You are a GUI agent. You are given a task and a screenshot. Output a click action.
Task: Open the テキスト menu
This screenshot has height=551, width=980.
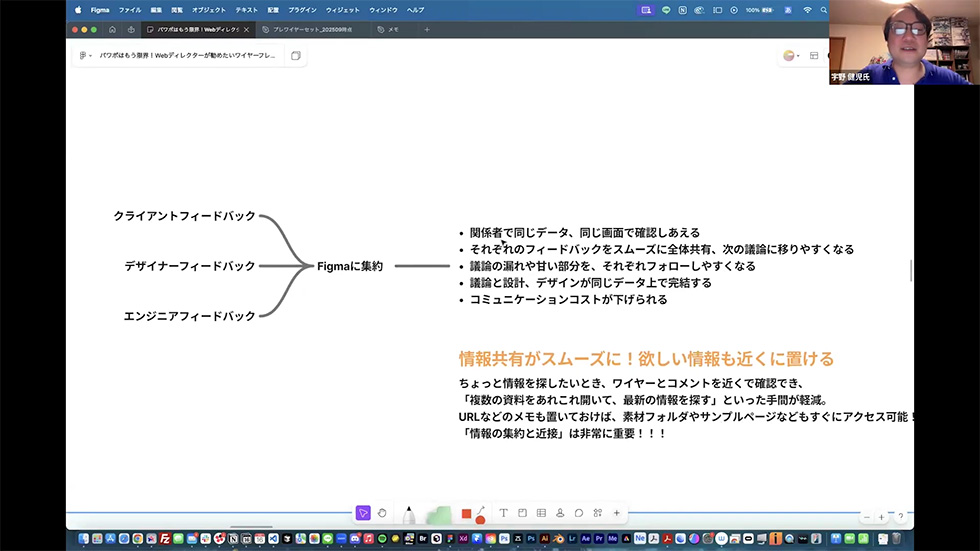[246, 10]
